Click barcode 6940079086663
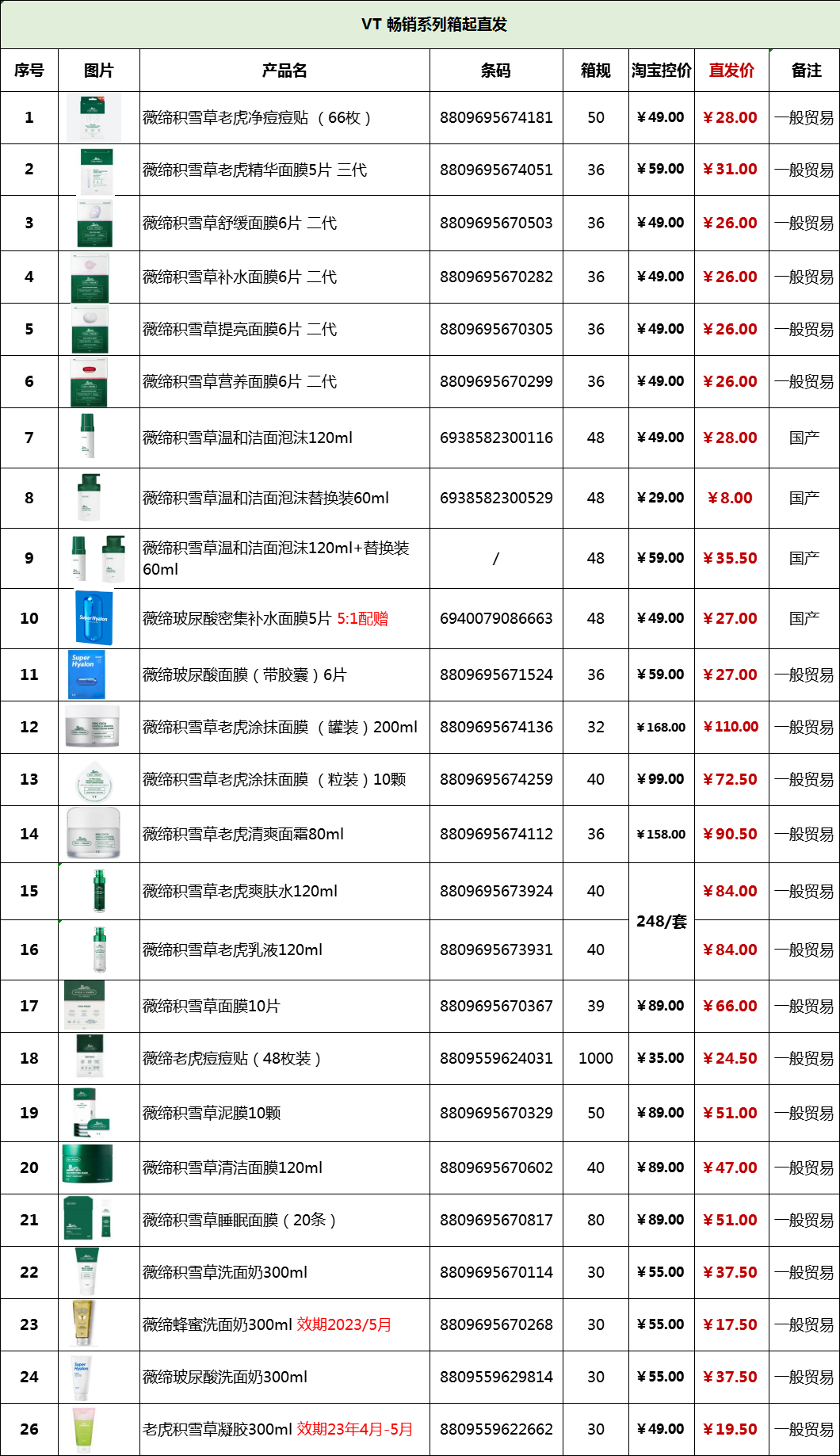This screenshot has height=1456, width=840. point(497,618)
